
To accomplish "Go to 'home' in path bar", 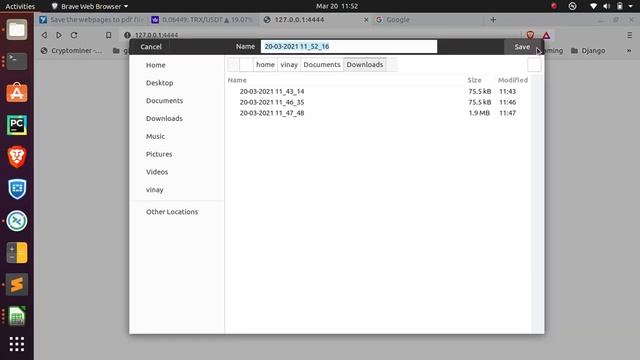I will (x=265, y=64).
